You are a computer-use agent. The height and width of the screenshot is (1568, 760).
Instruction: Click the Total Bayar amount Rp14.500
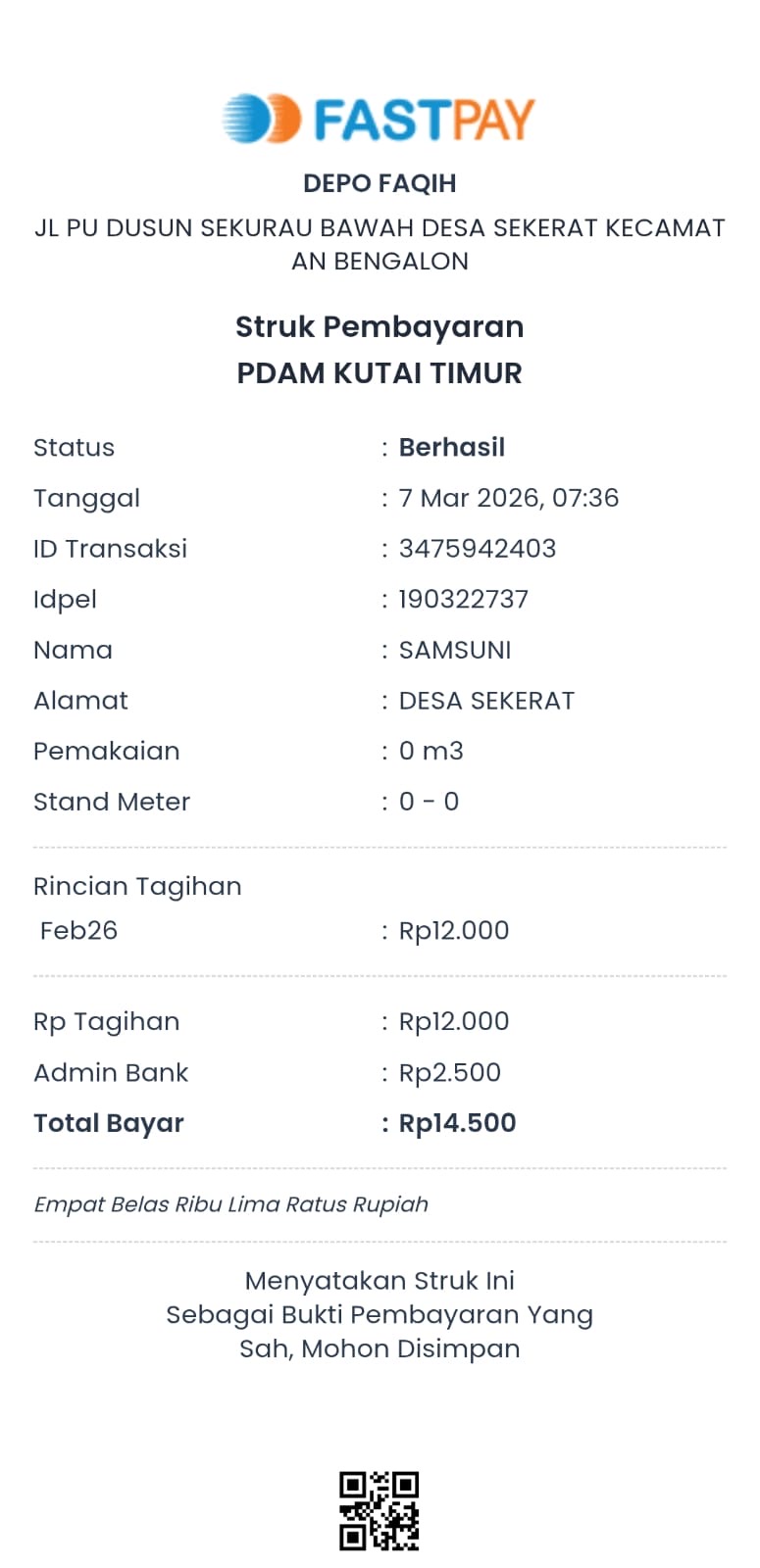point(457,1123)
